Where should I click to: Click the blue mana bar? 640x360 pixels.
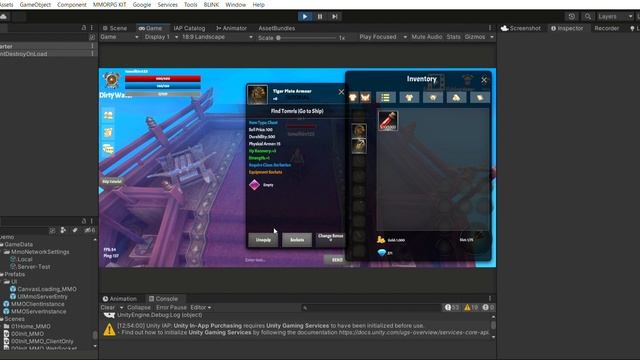tap(162, 86)
